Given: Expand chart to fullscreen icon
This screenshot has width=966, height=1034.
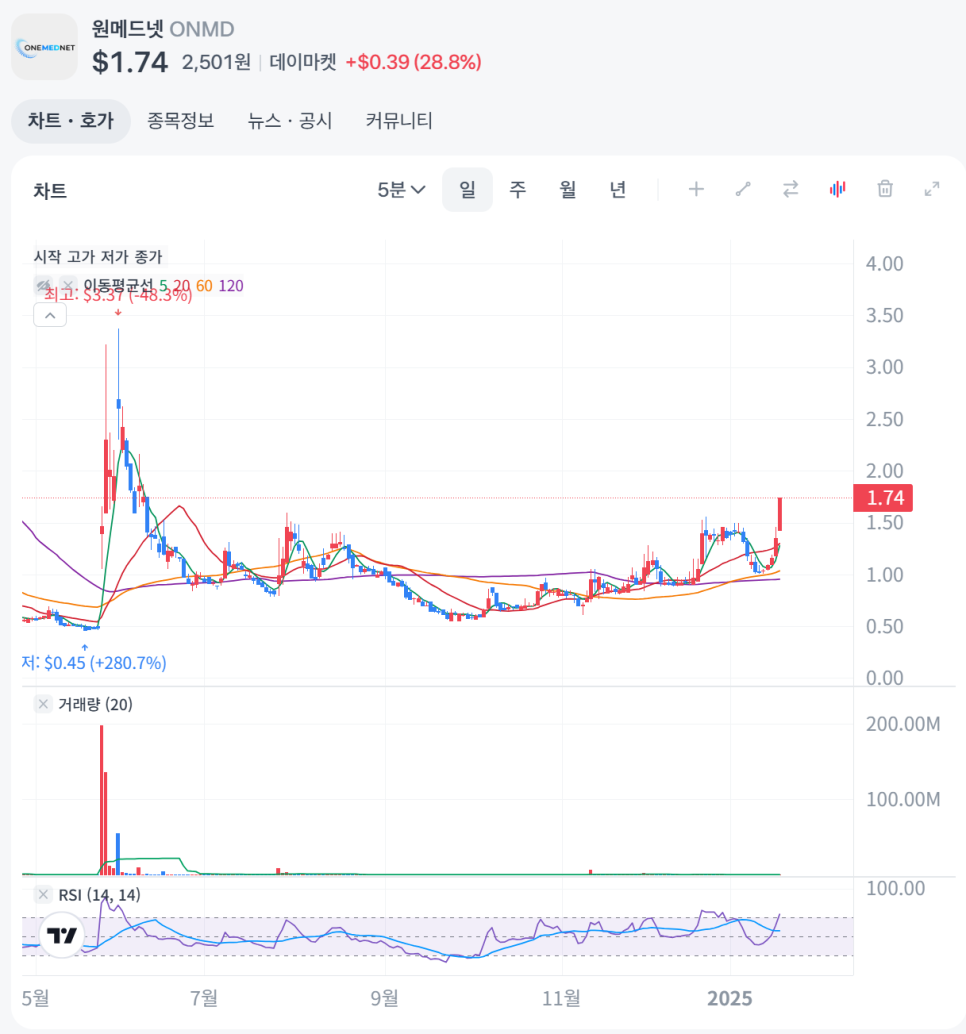Looking at the screenshot, I should 932,190.
